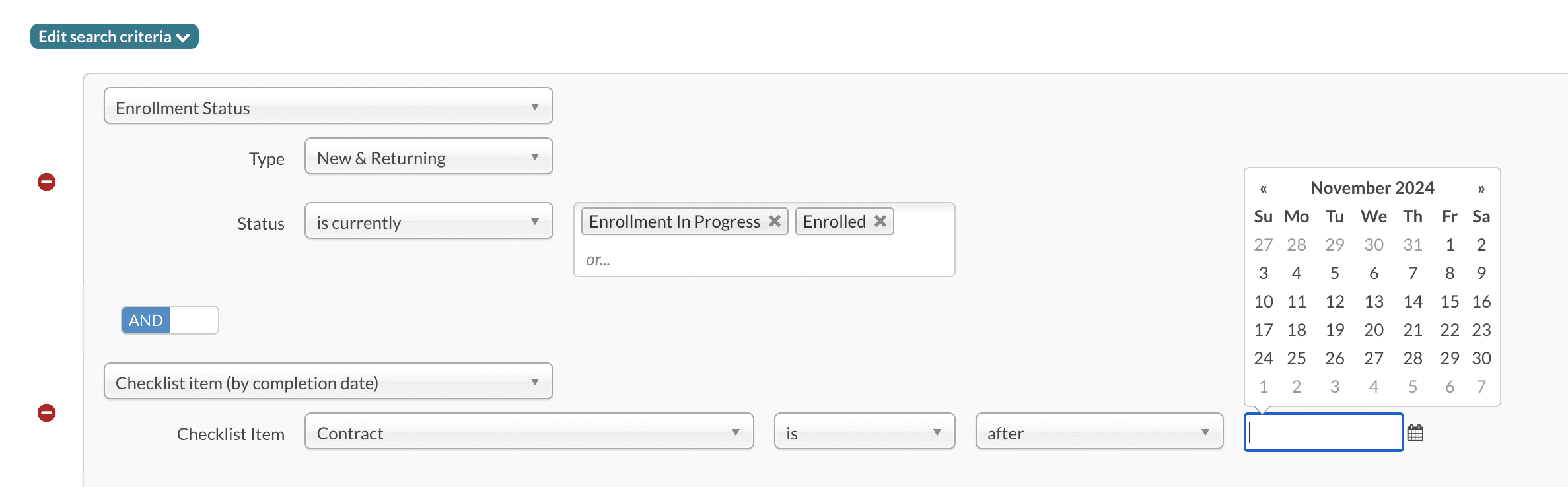Select November 15 in the calendar

pyautogui.click(x=1449, y=302)
